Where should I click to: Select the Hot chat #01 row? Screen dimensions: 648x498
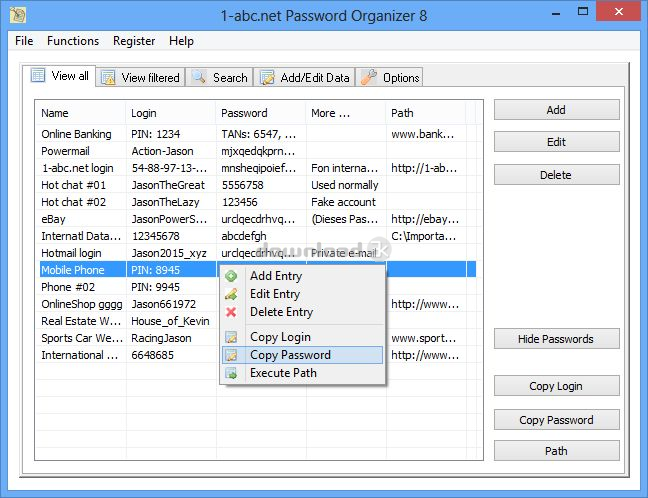click(x=258, y=185)
